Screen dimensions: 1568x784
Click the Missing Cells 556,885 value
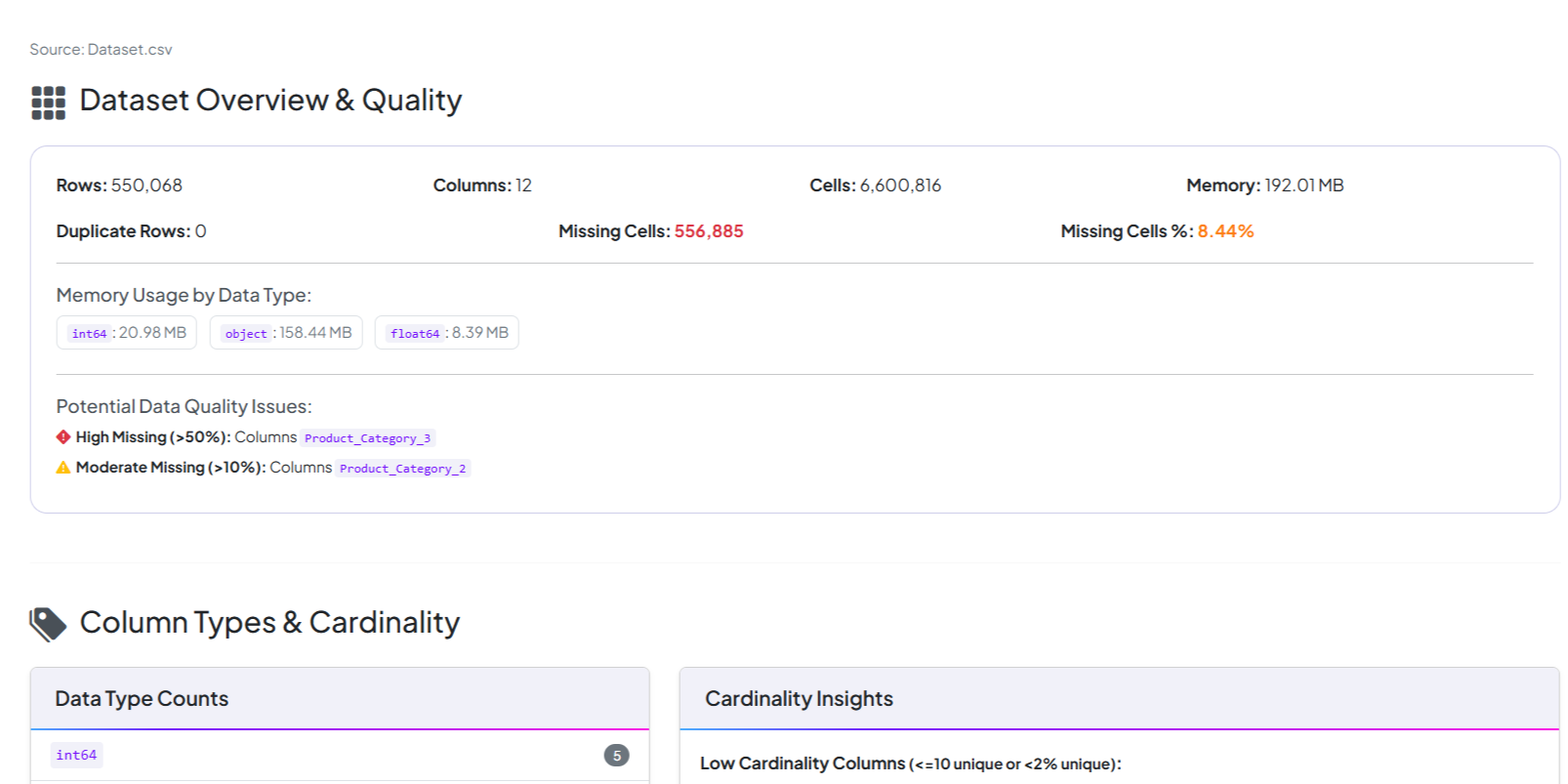(x=709, y=231)
